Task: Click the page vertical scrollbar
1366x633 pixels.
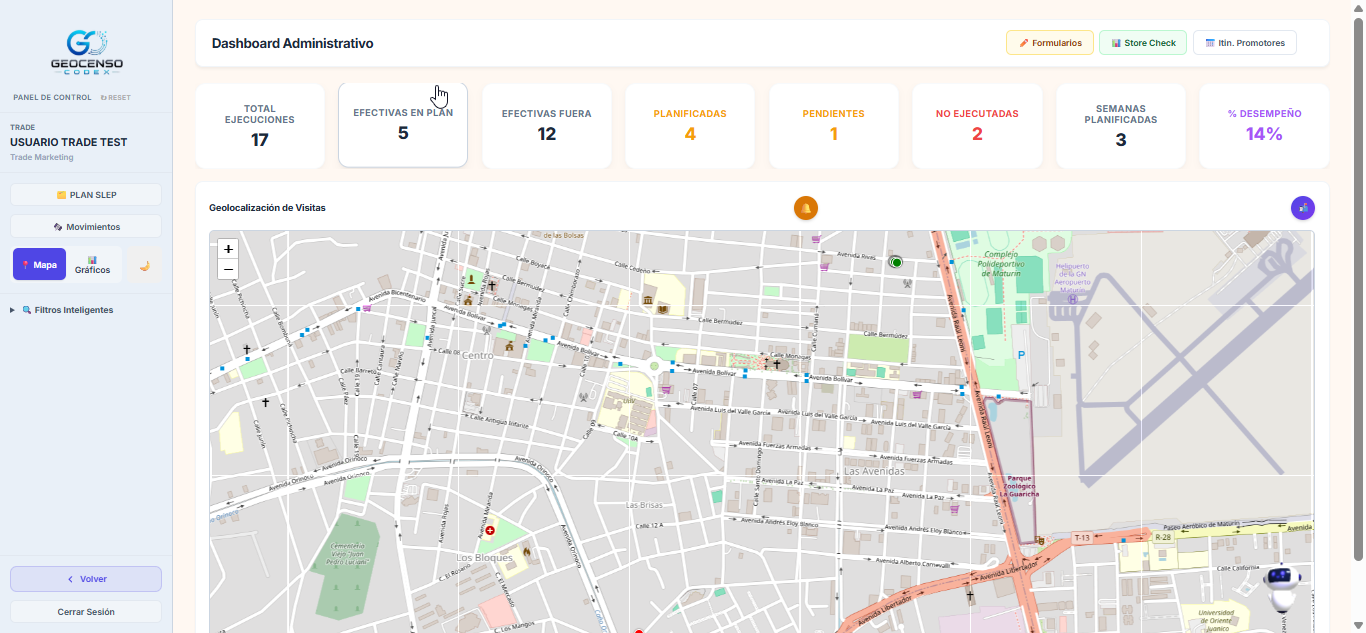Action: pos(1358,290)
